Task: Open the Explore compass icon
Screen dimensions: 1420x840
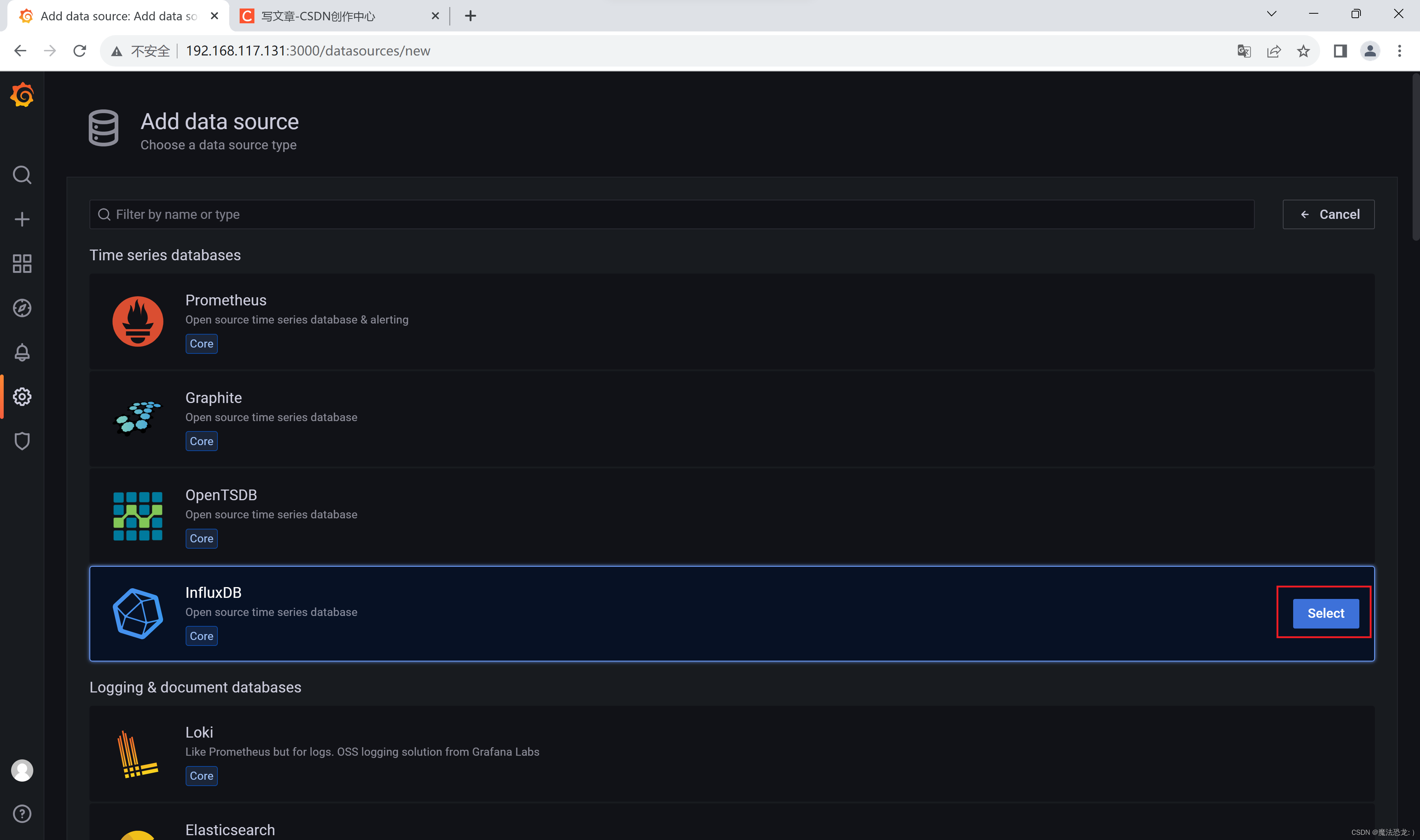Action: tap(22, 308)
